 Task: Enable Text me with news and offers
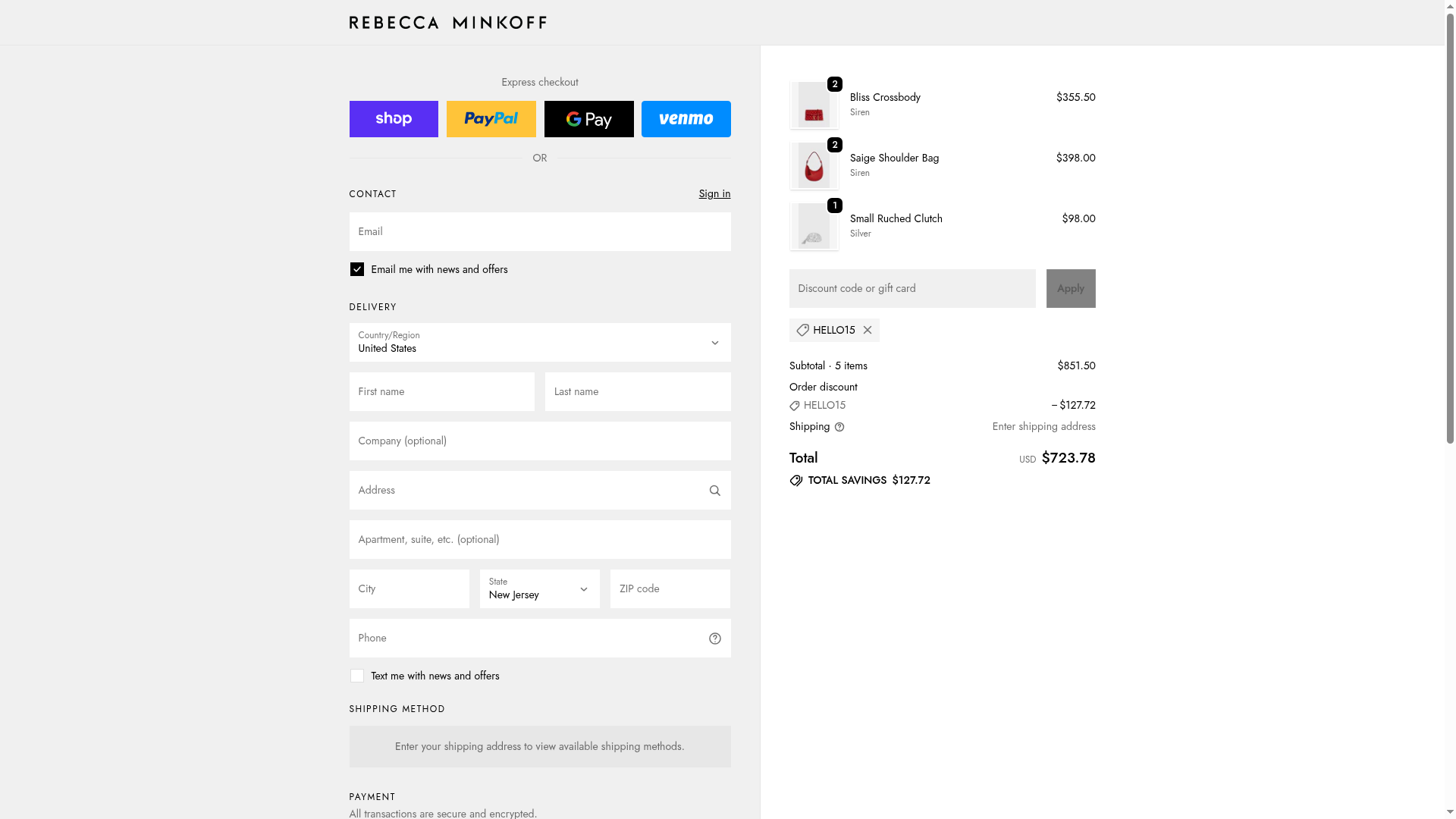pos(357,676)
